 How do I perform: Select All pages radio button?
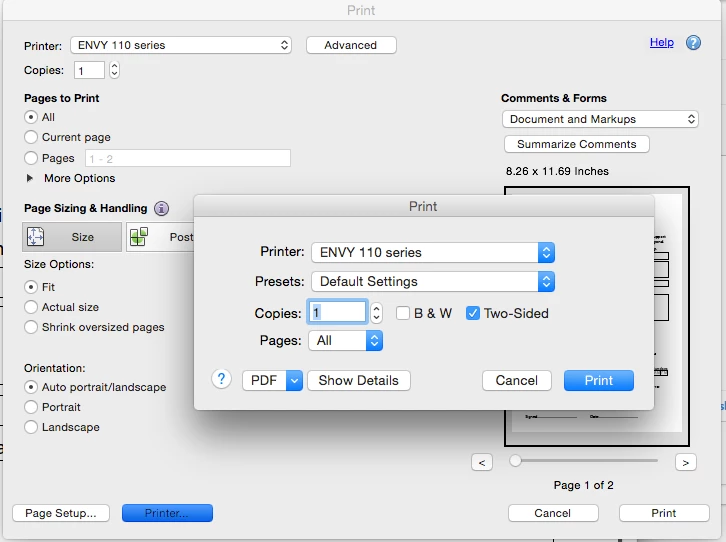coord(31,117)
